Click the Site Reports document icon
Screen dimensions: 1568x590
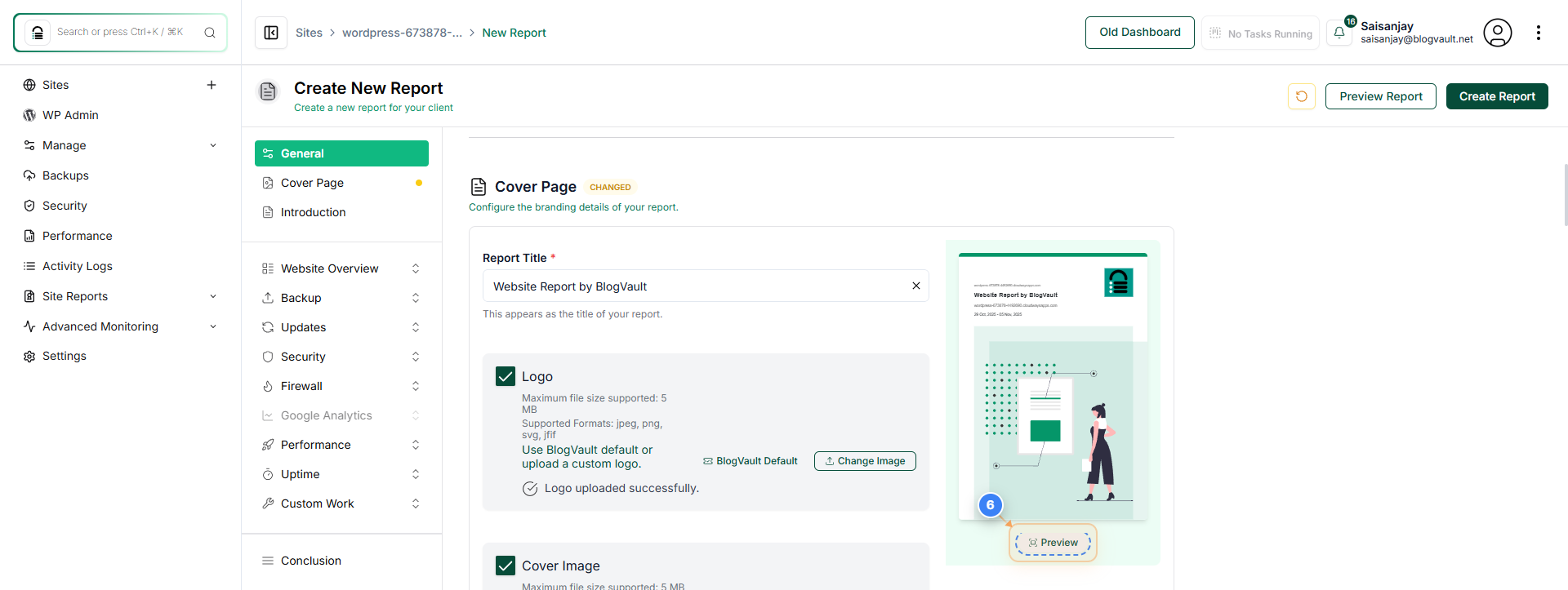[x=29, y=296]
